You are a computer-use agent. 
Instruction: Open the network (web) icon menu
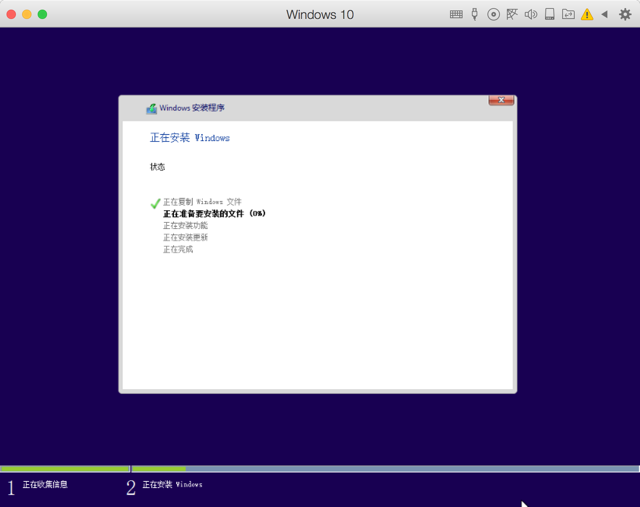[512, 15]
